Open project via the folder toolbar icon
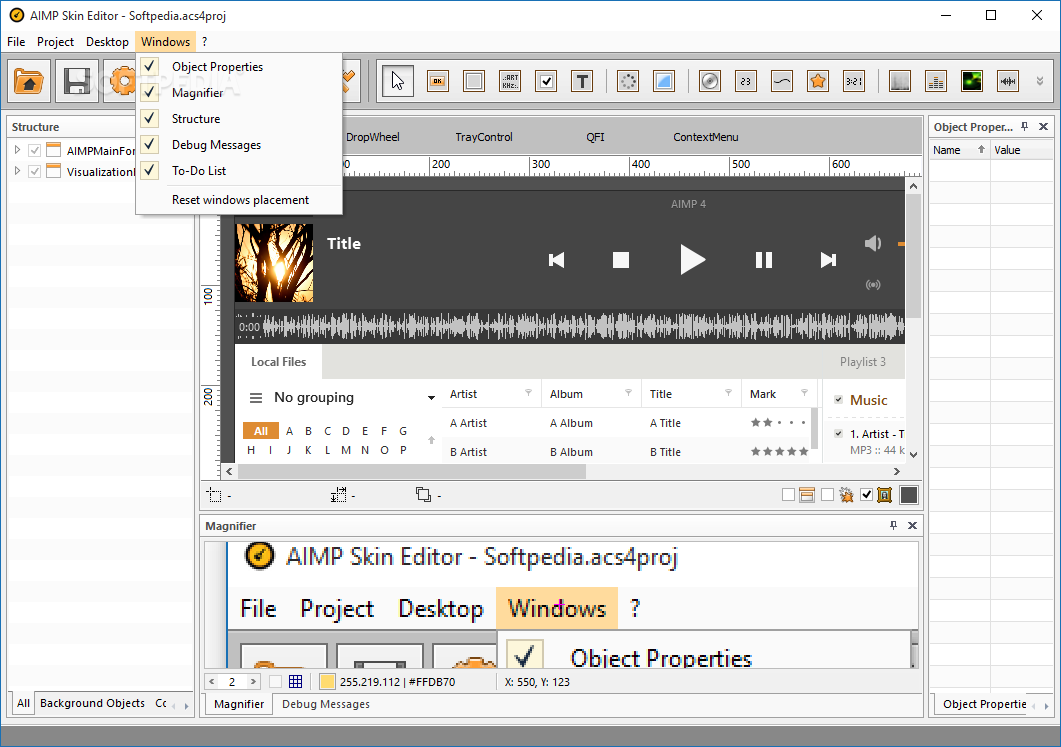This screenshot has width=1061, height=747. [29, 81]
